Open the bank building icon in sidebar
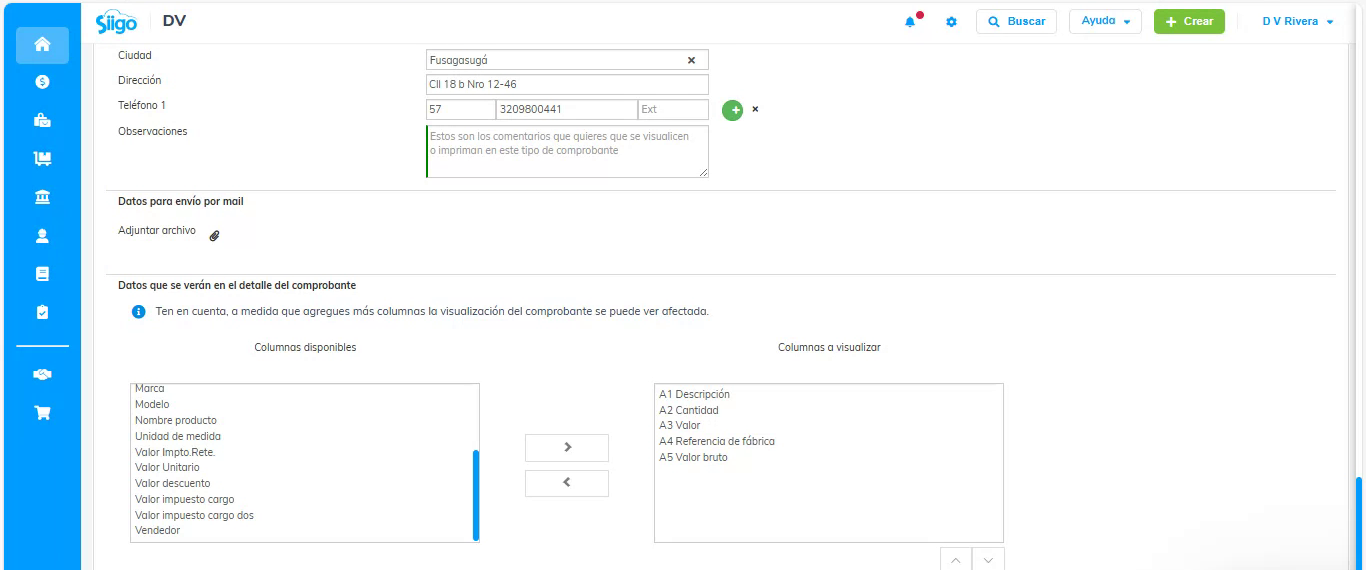The width and height of the screenshot is (1366, 570). click(42, 197)
